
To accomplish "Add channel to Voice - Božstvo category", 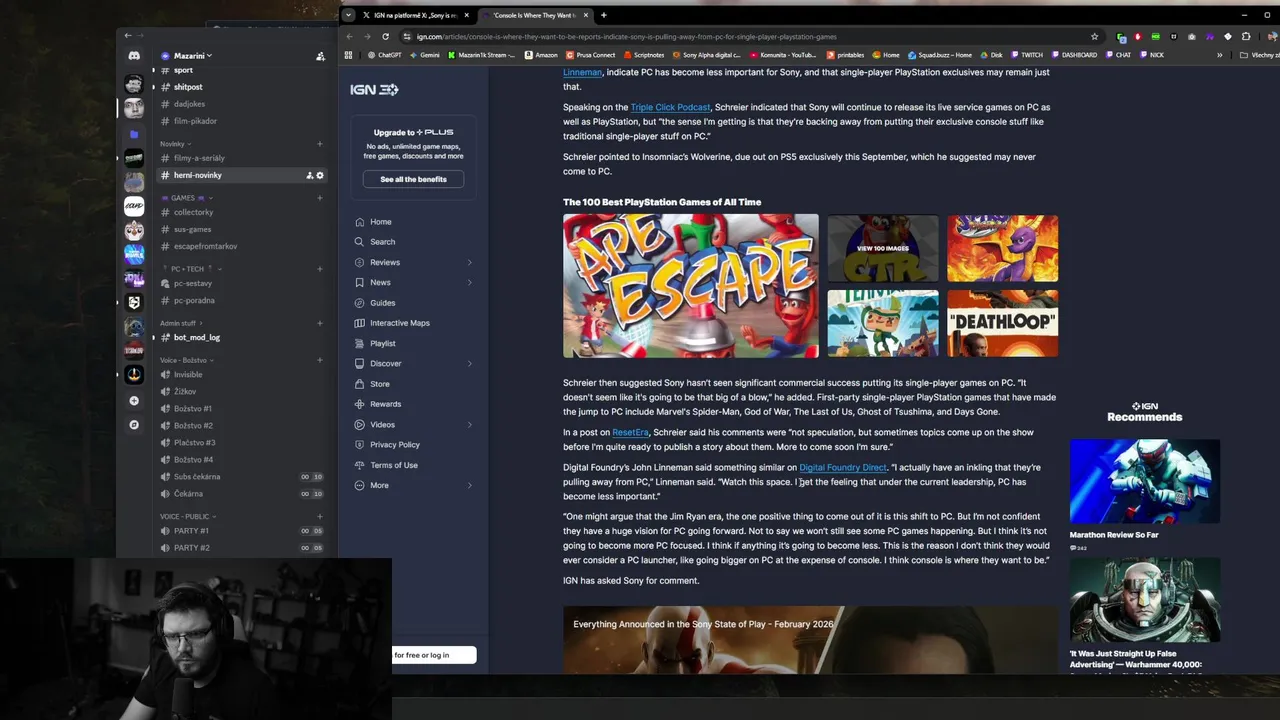I will 320,360.
